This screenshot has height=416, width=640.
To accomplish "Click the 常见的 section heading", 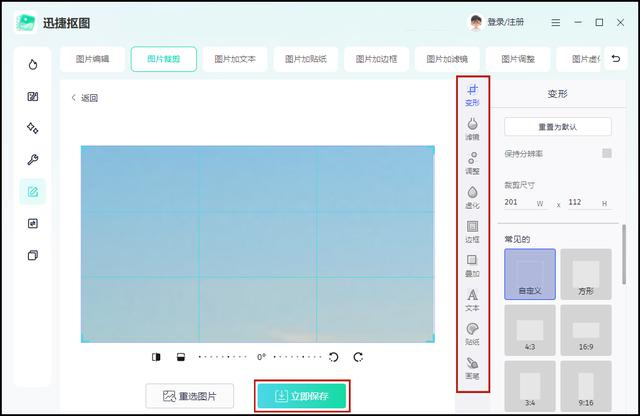I will [517, 239].
